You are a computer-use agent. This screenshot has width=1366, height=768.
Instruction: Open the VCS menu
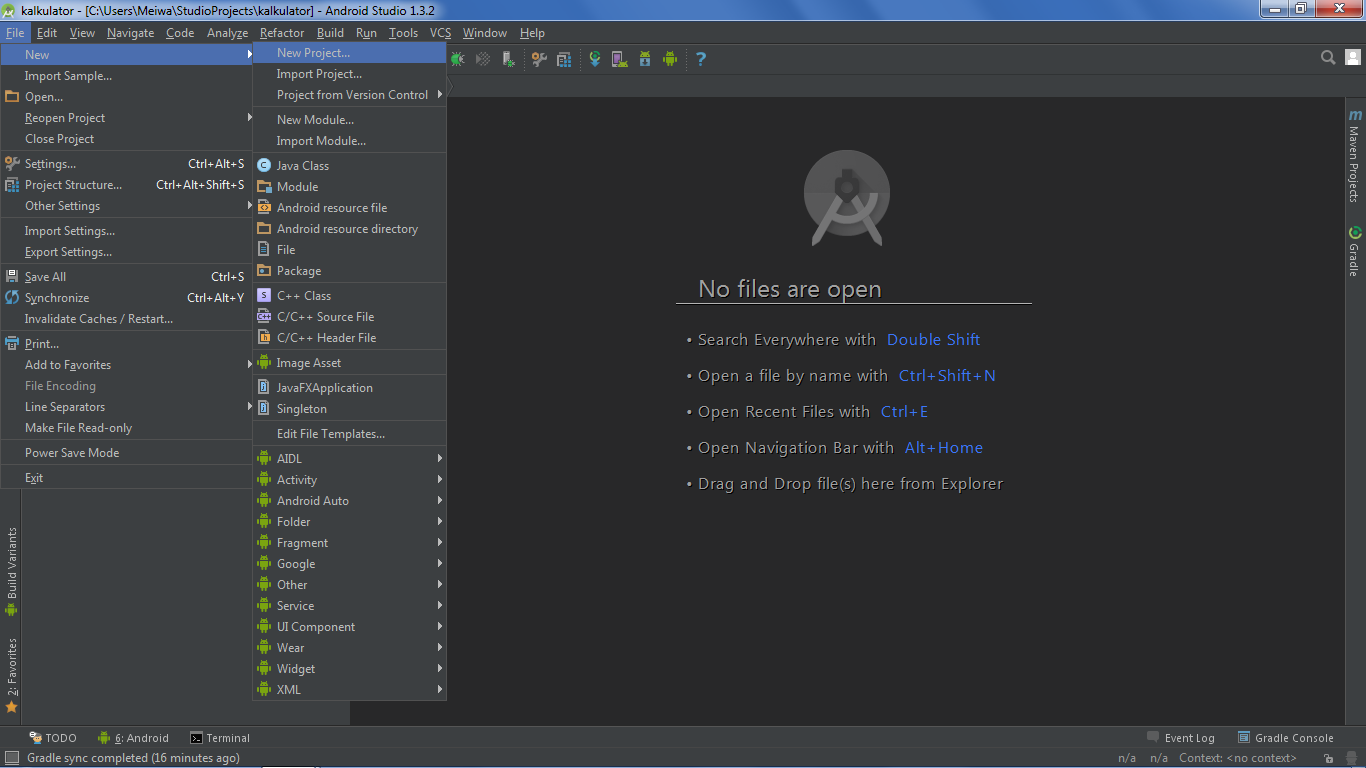441,33
